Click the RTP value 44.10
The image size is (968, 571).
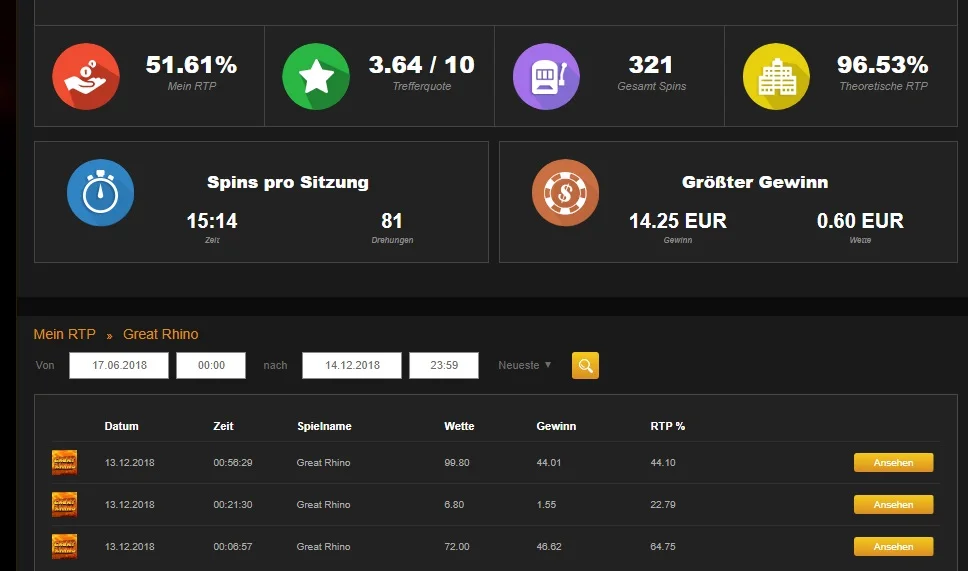click(x=663, y=462)
